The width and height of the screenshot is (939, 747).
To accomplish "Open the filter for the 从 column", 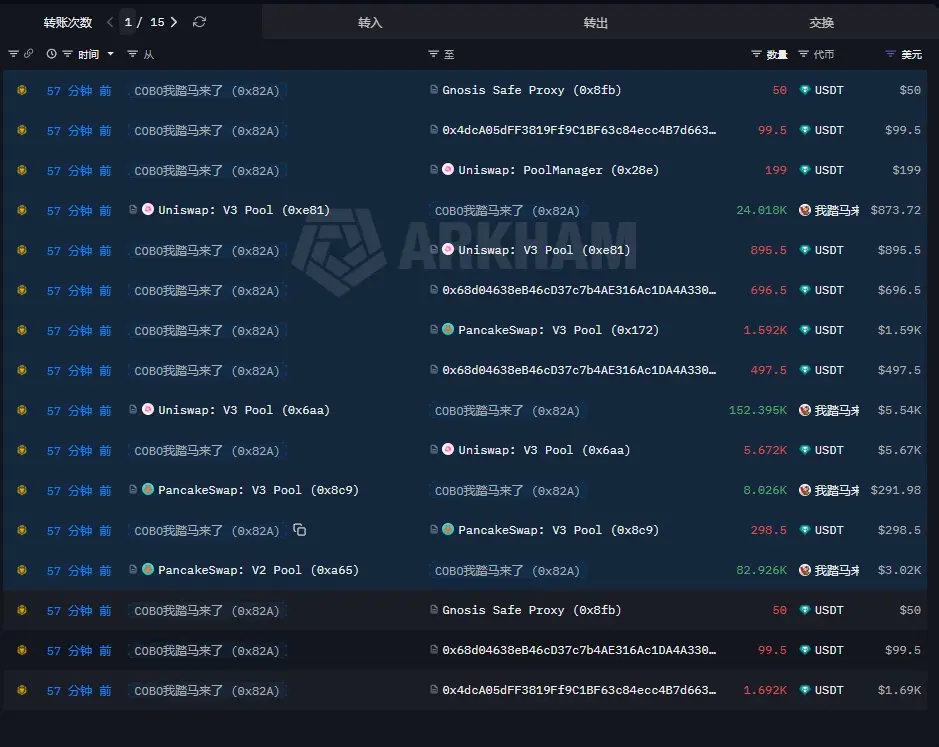I will coord(133,54).
